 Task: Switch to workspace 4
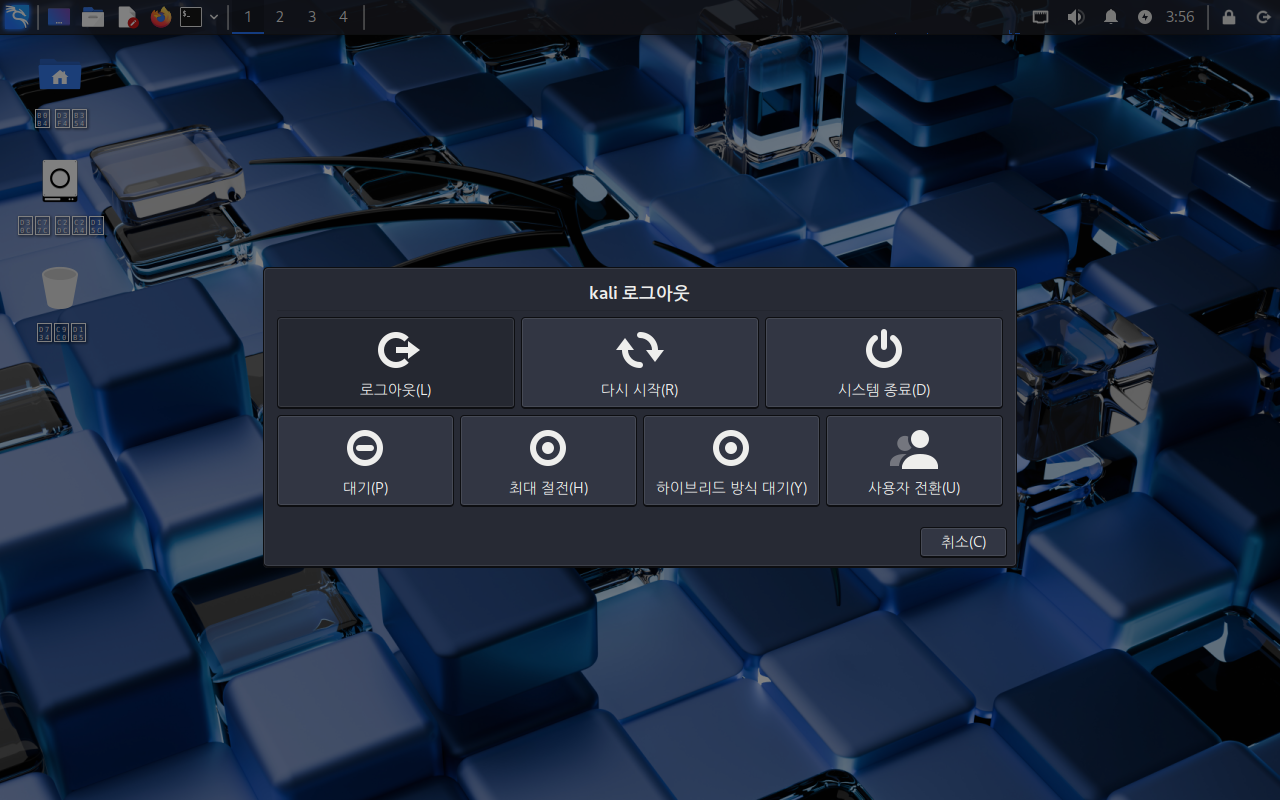[x=343, y=17]
